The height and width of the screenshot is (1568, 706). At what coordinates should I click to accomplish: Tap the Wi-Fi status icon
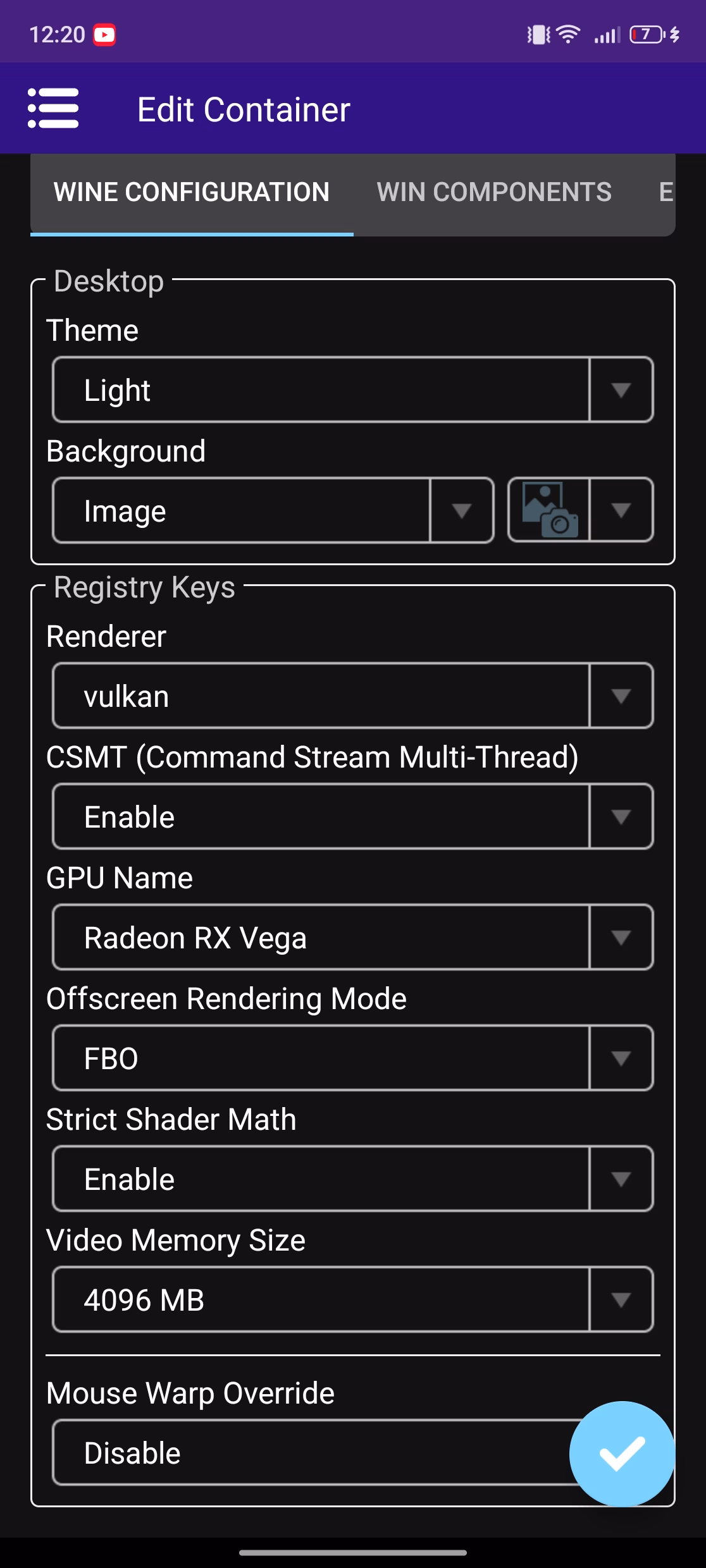(x=569, y=34)
